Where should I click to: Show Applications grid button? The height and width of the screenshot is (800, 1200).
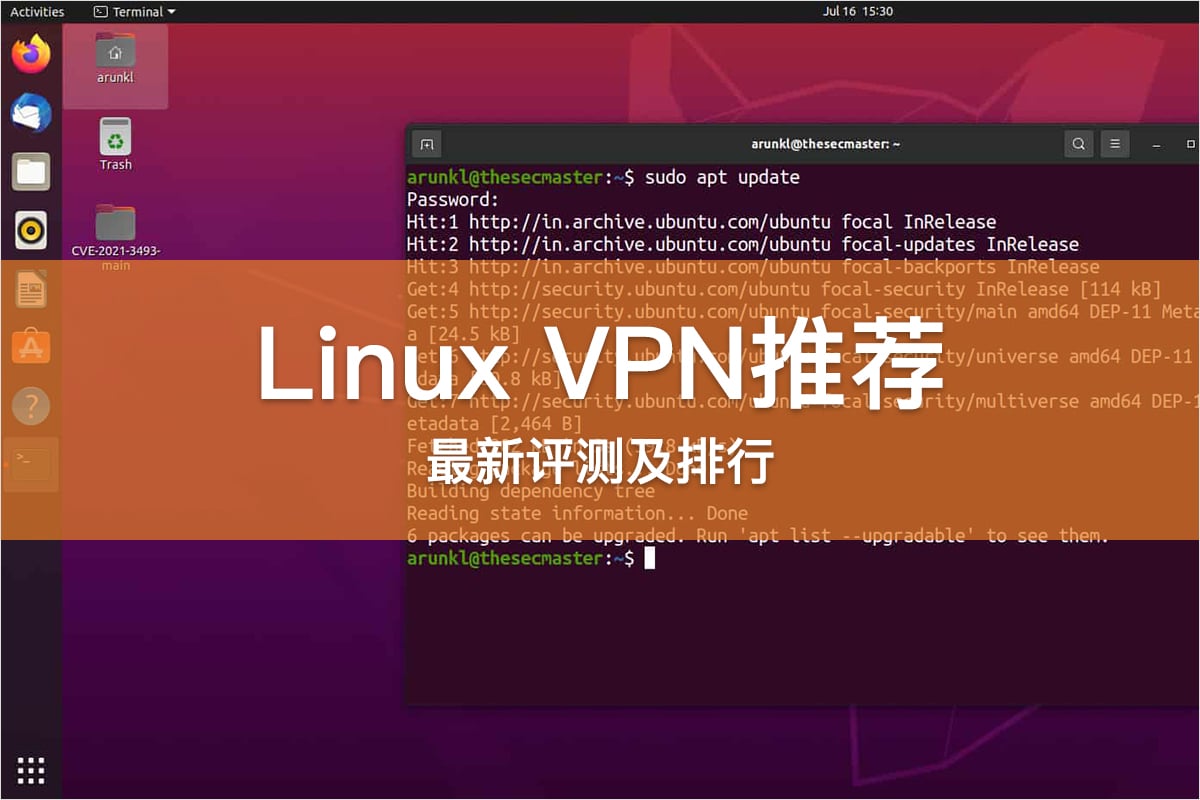31,770
